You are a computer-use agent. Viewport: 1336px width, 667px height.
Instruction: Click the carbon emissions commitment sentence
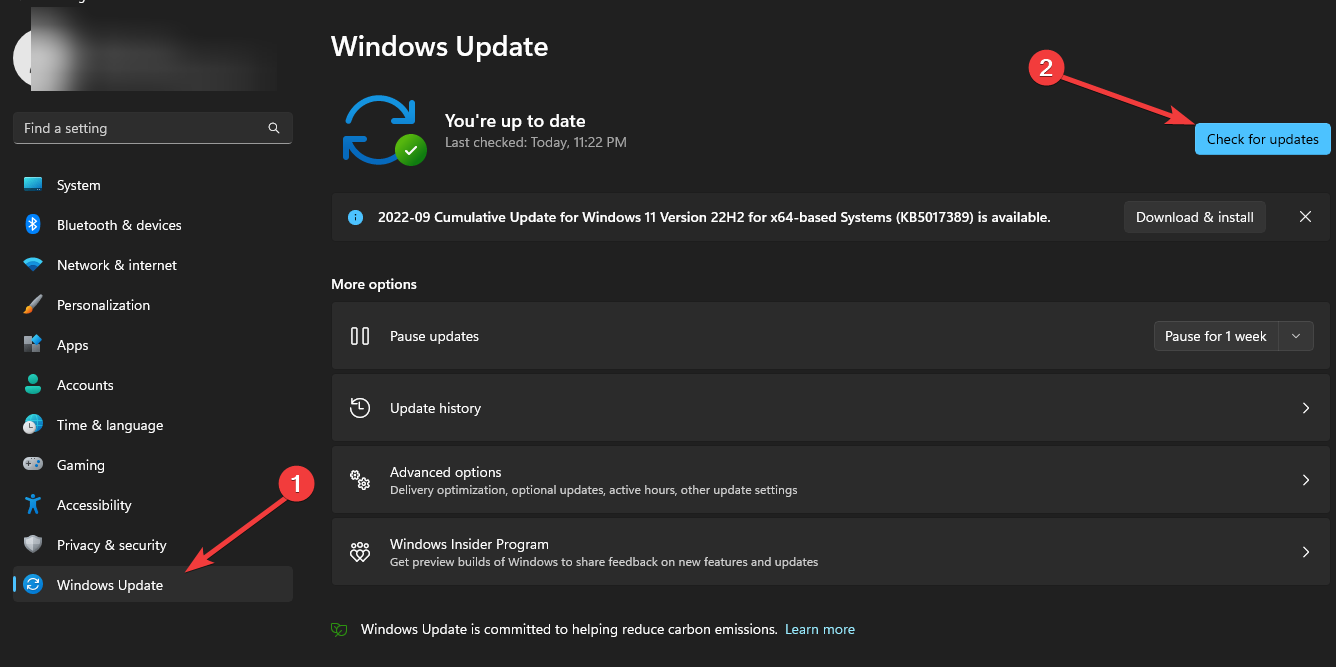[x=569, y=630]
